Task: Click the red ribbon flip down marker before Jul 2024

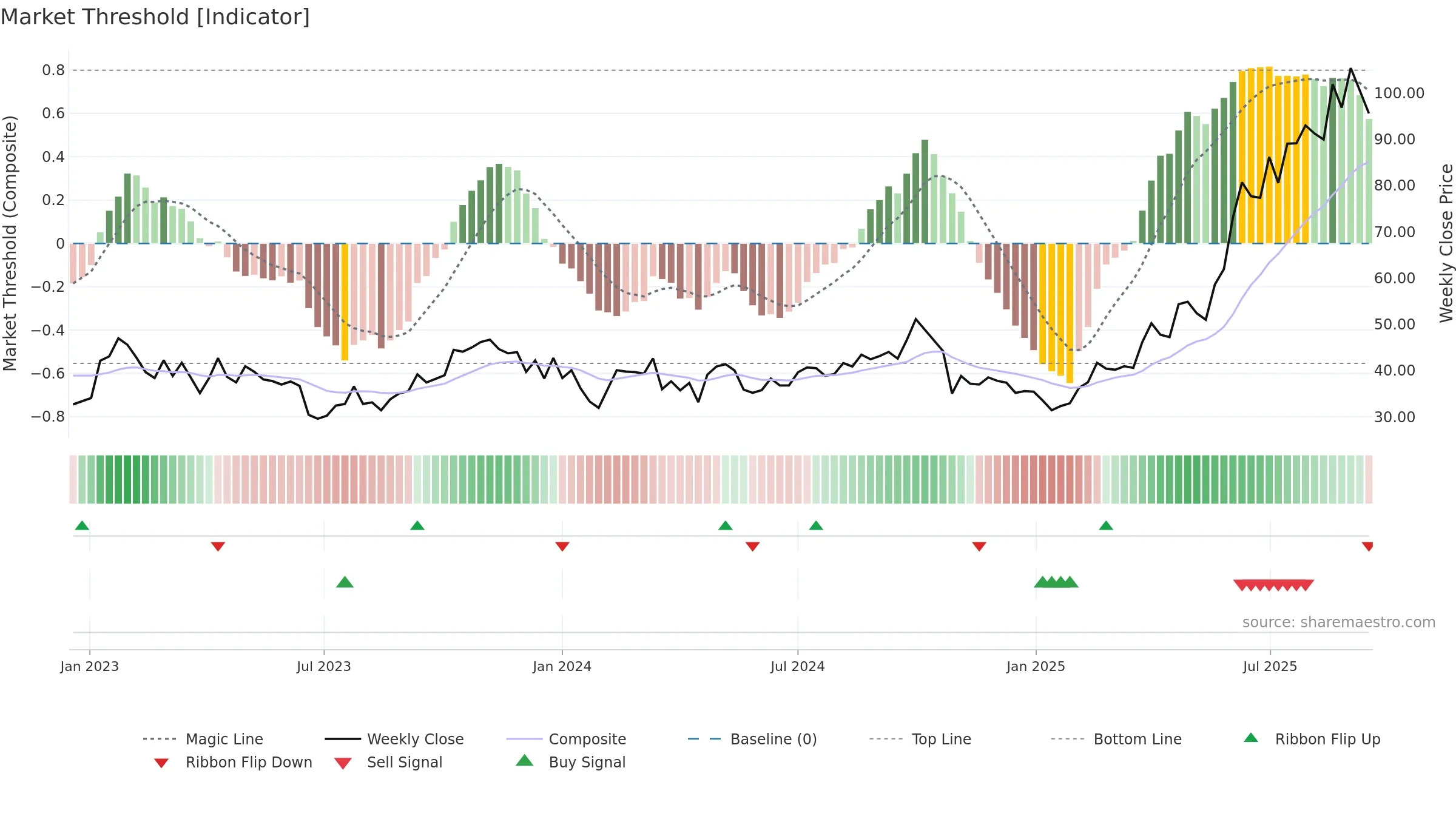Action: click(x=753, y=547)
